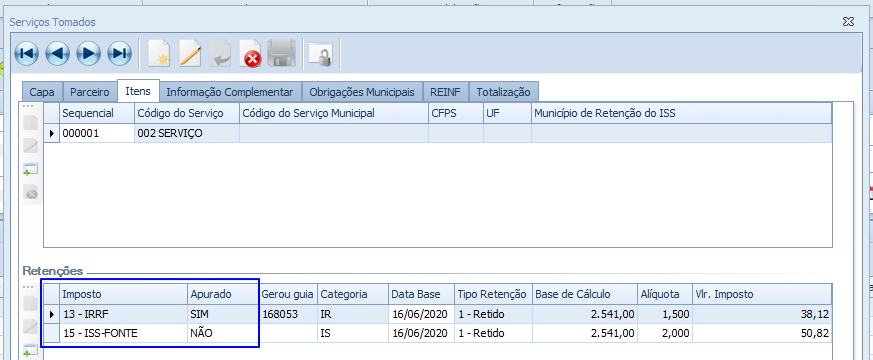Image resolution: width=873 pixels, height=360 pixels.
Task: Open the Parceiro tab
Action: (x=90, y=92)
